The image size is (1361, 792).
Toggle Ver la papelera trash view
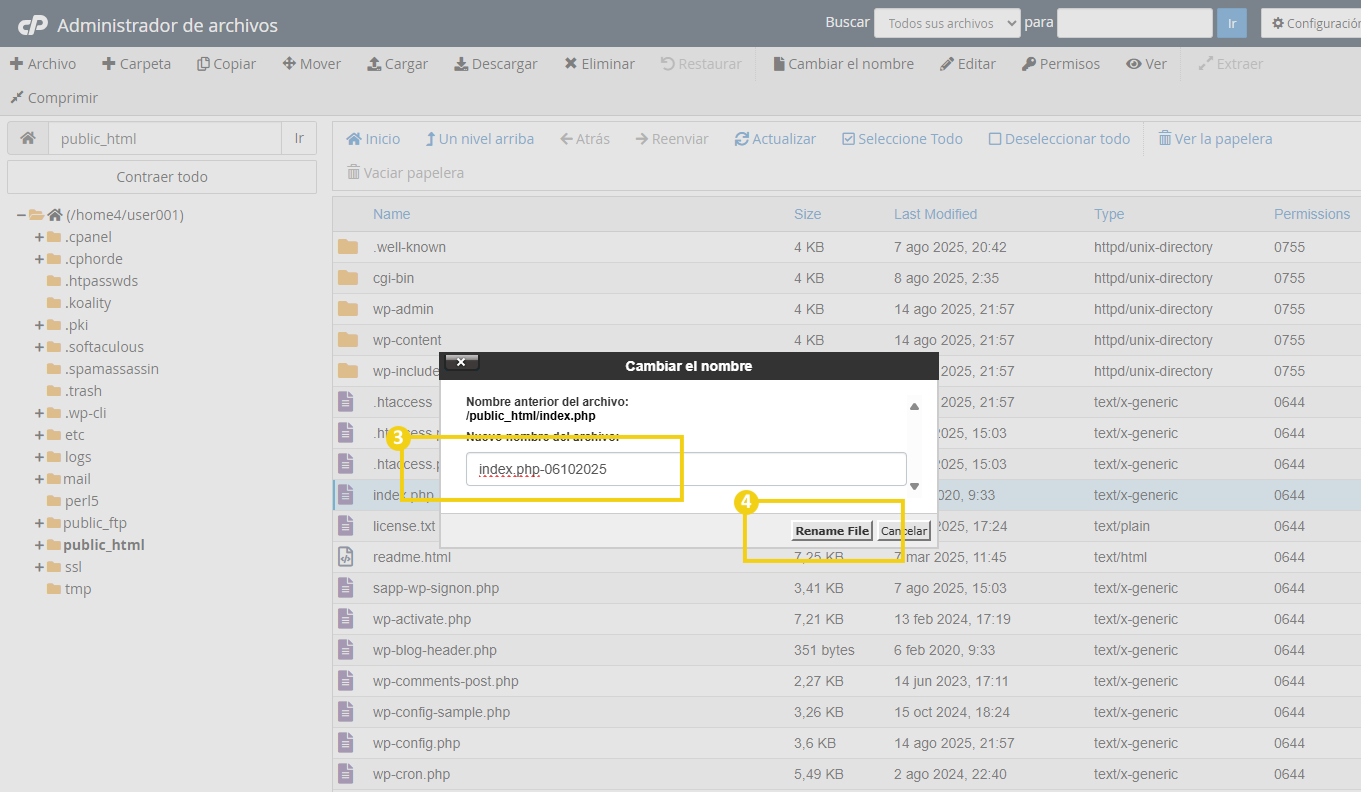[x=1214, y=138]
